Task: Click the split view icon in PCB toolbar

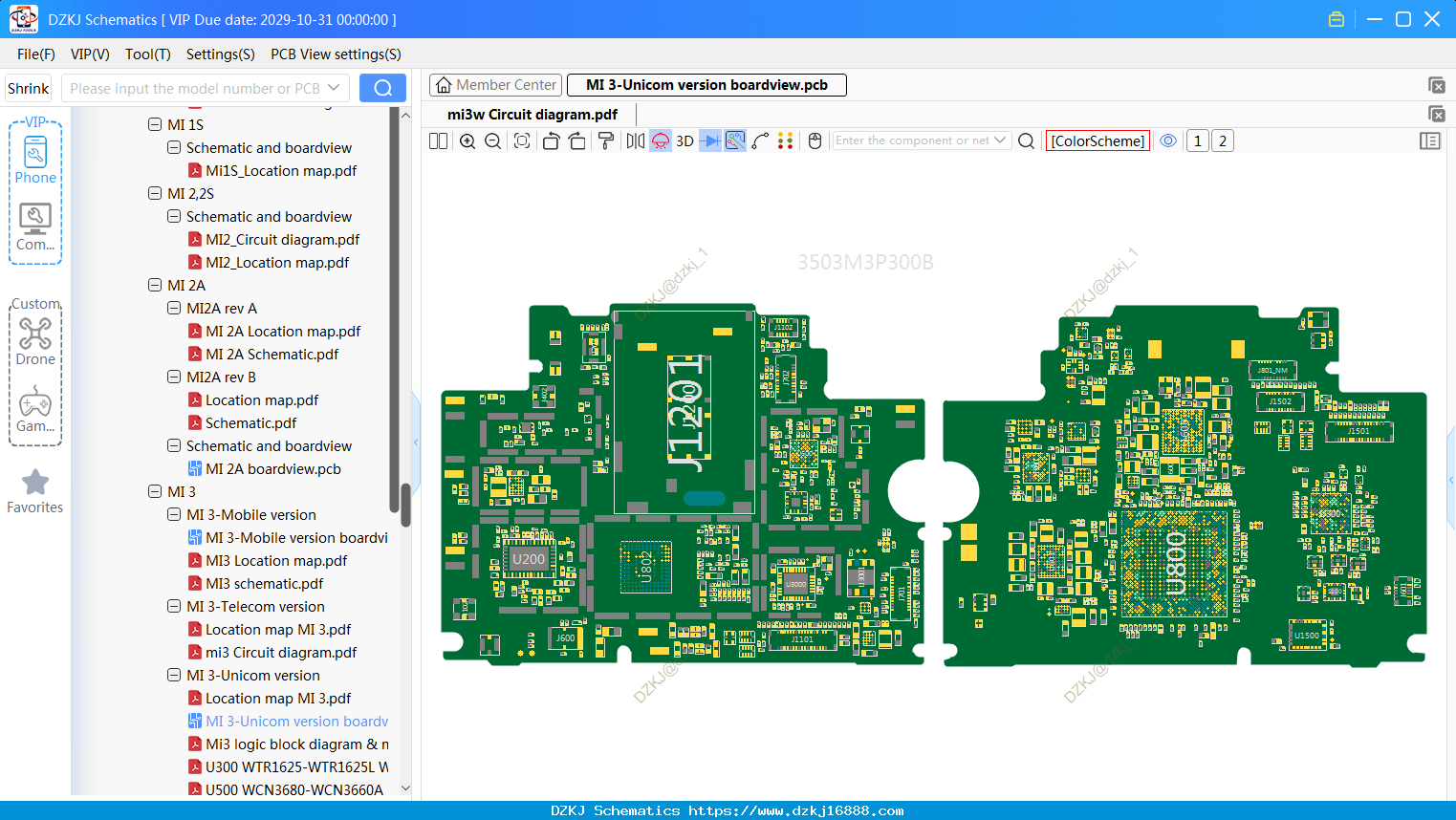Action: [x=438, y=140]
